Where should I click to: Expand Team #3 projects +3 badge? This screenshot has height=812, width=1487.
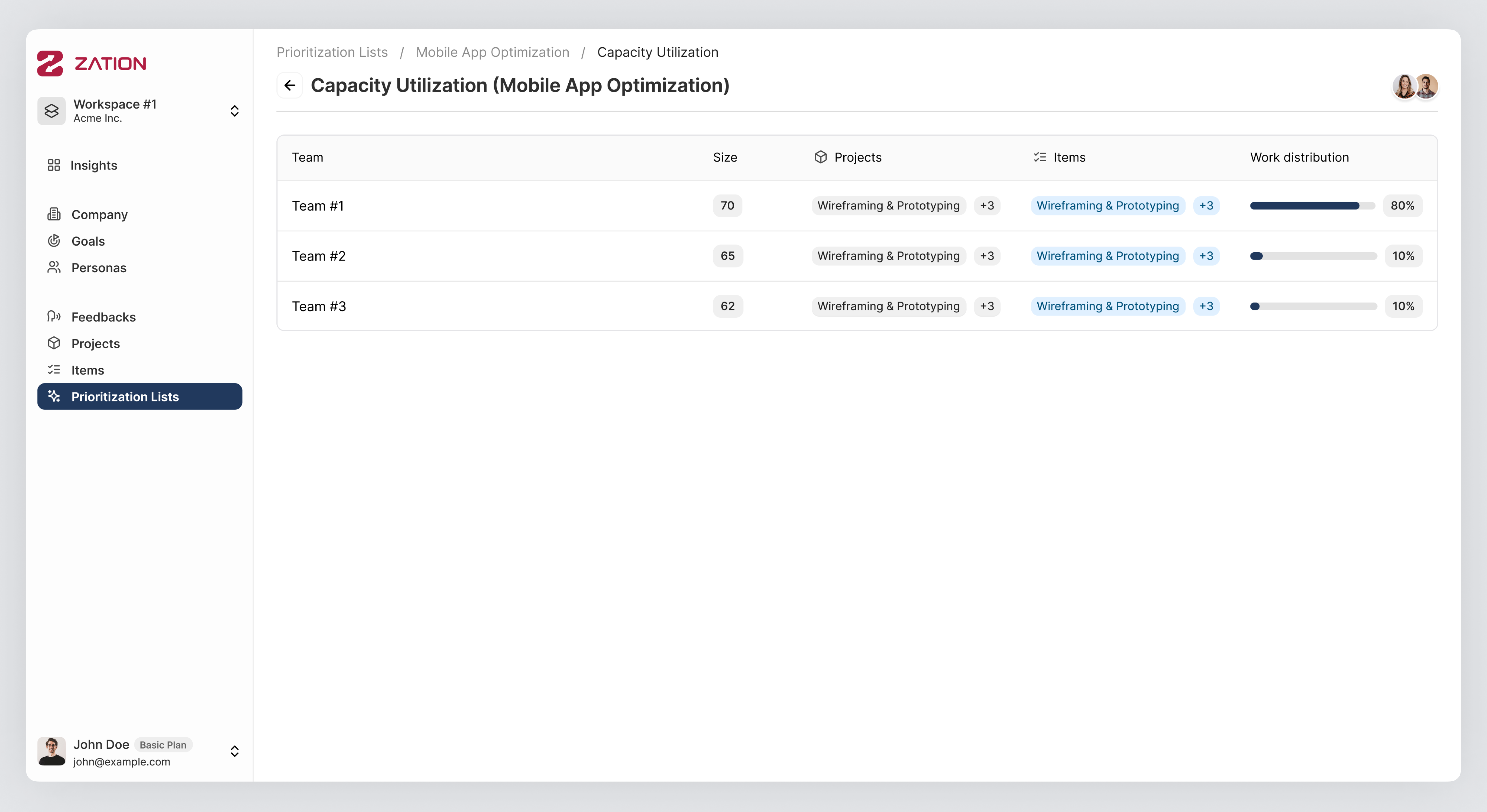987,306
